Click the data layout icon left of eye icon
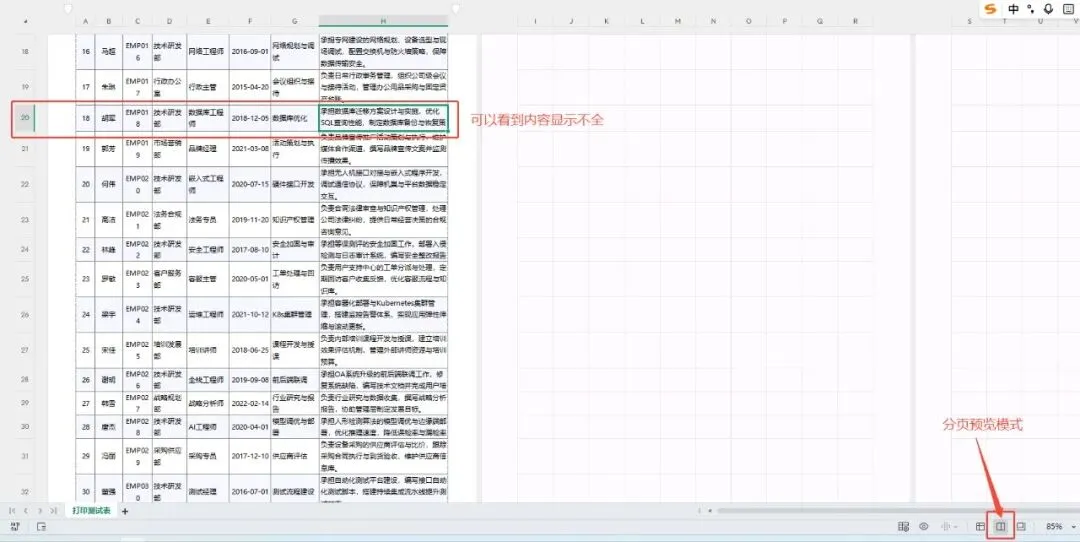Screen dimensions: 1080x542 [x=903, y=526]
